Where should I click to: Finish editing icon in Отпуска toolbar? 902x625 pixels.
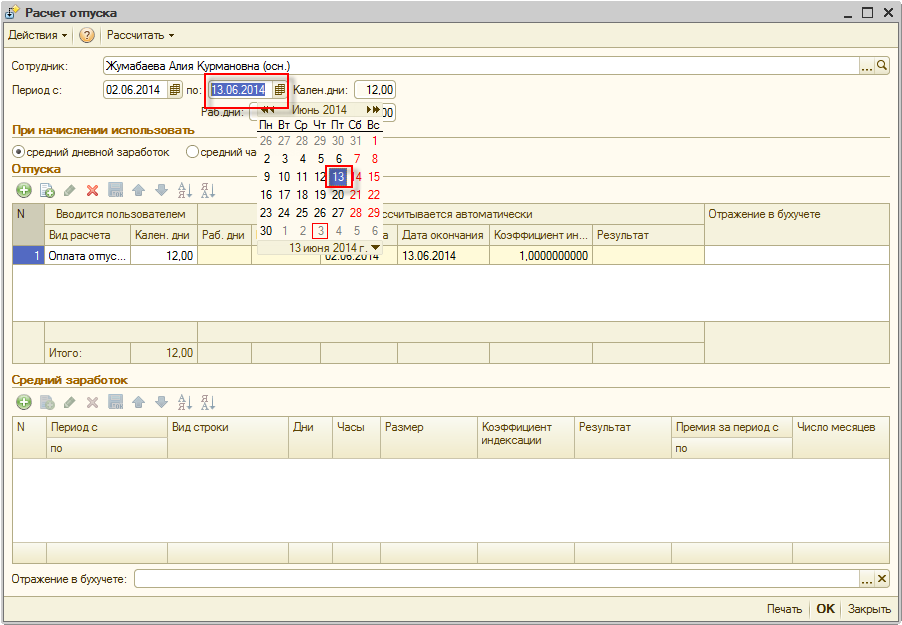116,190
